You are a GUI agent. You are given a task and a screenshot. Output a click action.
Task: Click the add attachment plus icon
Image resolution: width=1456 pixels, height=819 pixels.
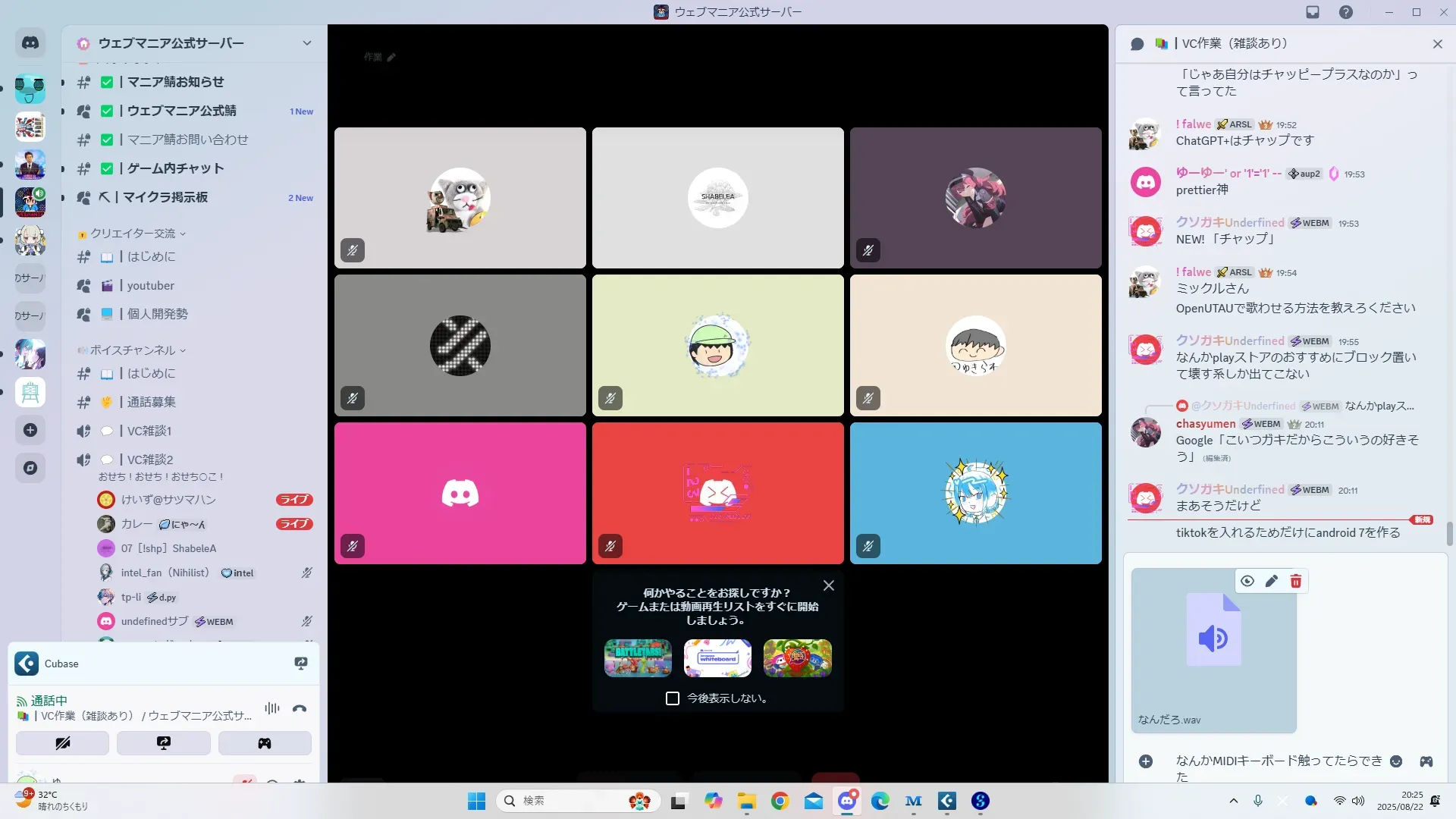click(x=1146, y=761)
